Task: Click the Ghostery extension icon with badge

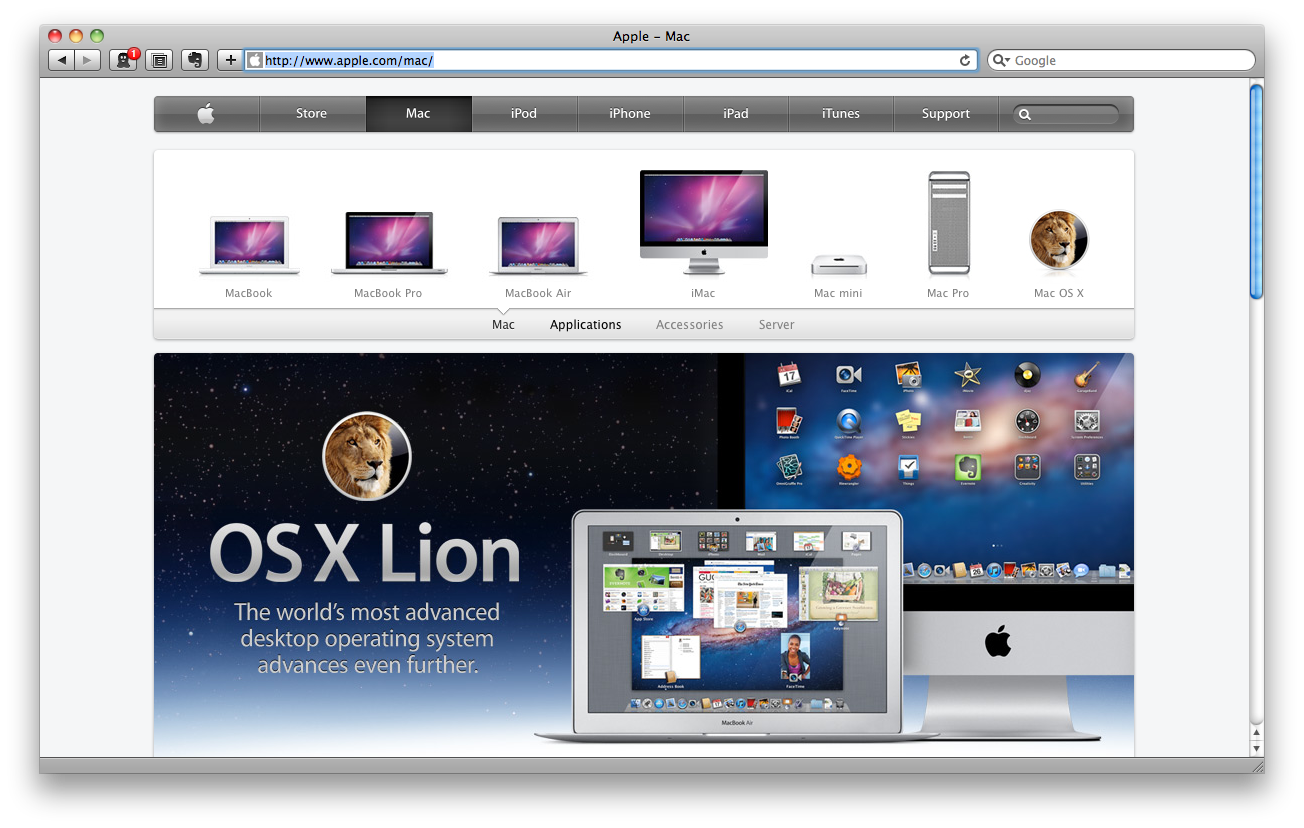Action: (x=124, y=60)
